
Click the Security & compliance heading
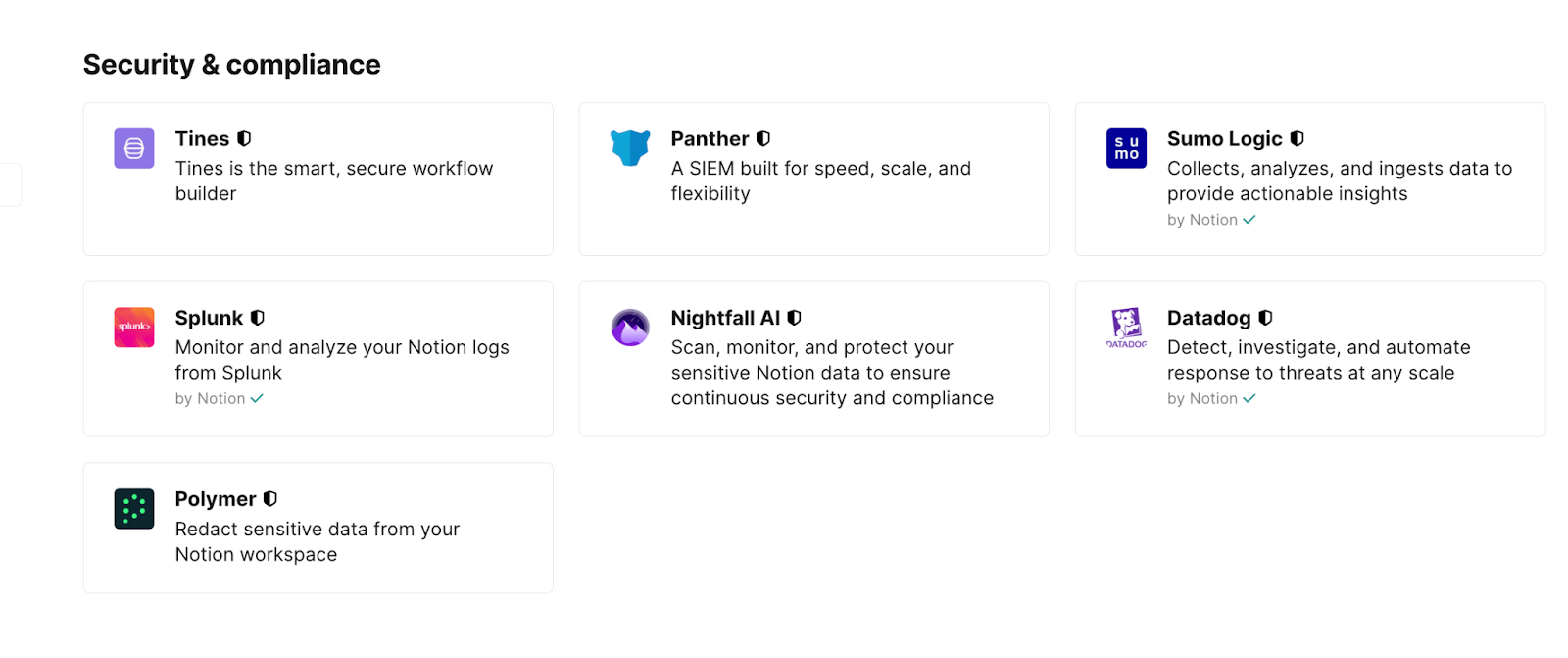pos(231,65)
